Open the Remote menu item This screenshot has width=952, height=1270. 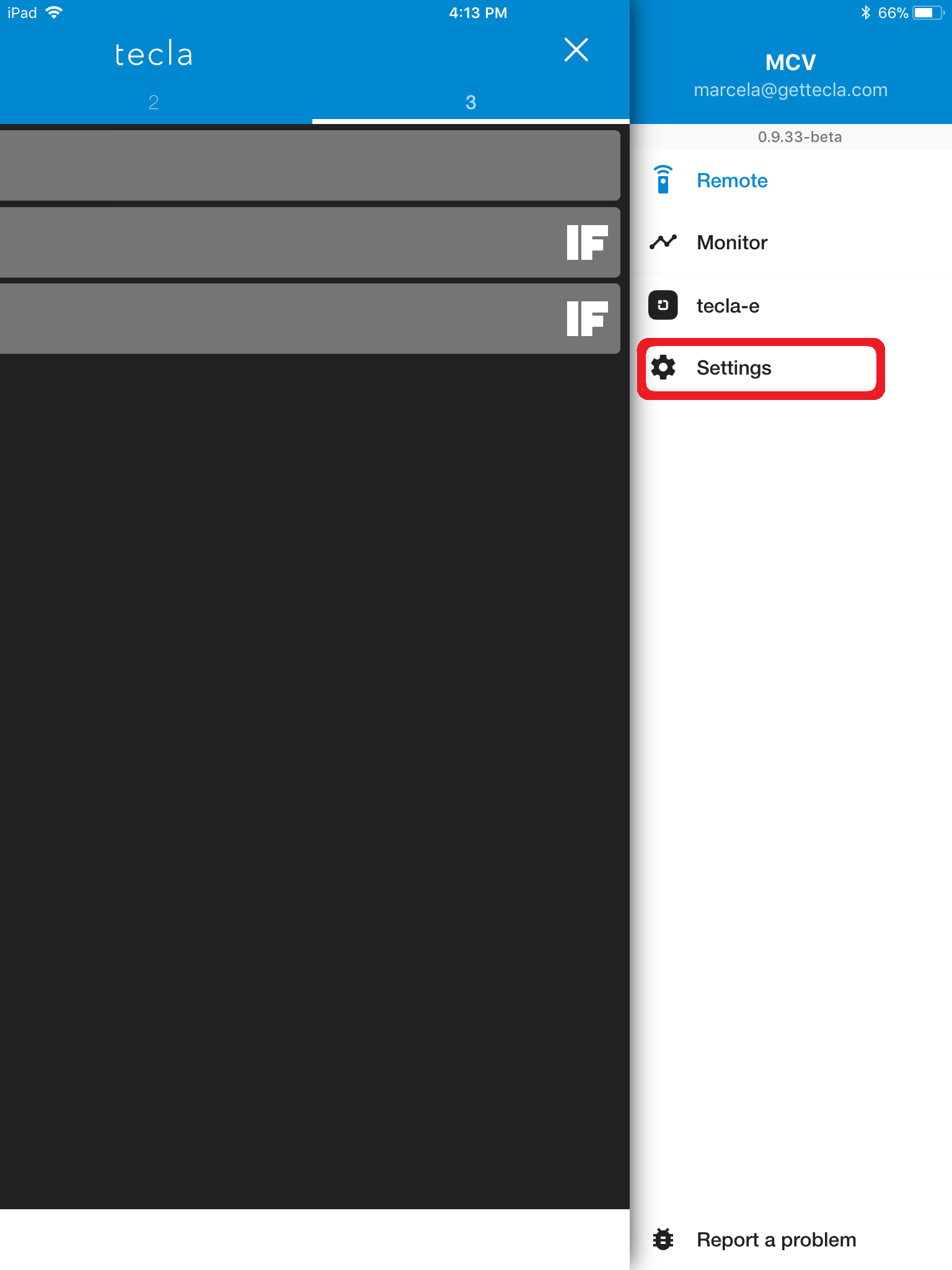point(732,180)
